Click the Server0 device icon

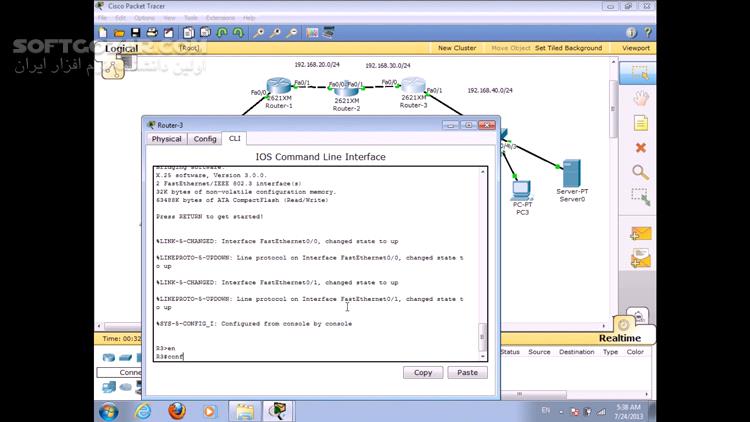click(x=572, y=173)
